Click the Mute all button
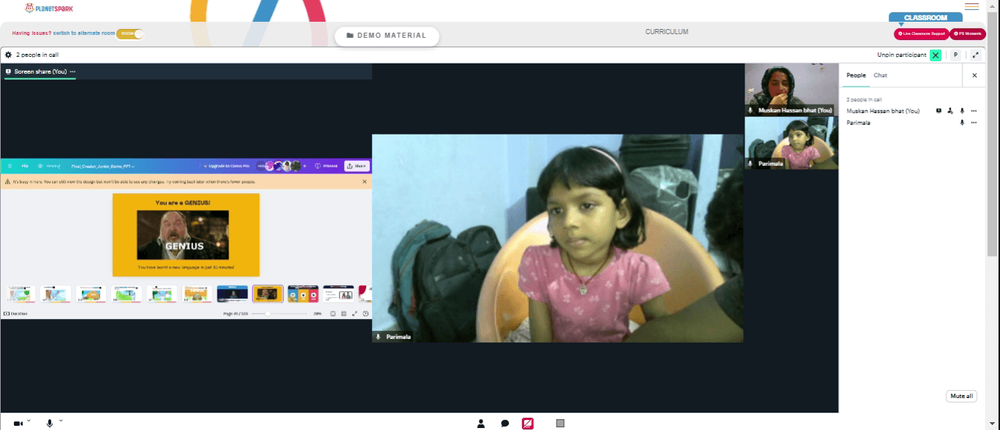 pyautogui.click(x=961, y=396)
